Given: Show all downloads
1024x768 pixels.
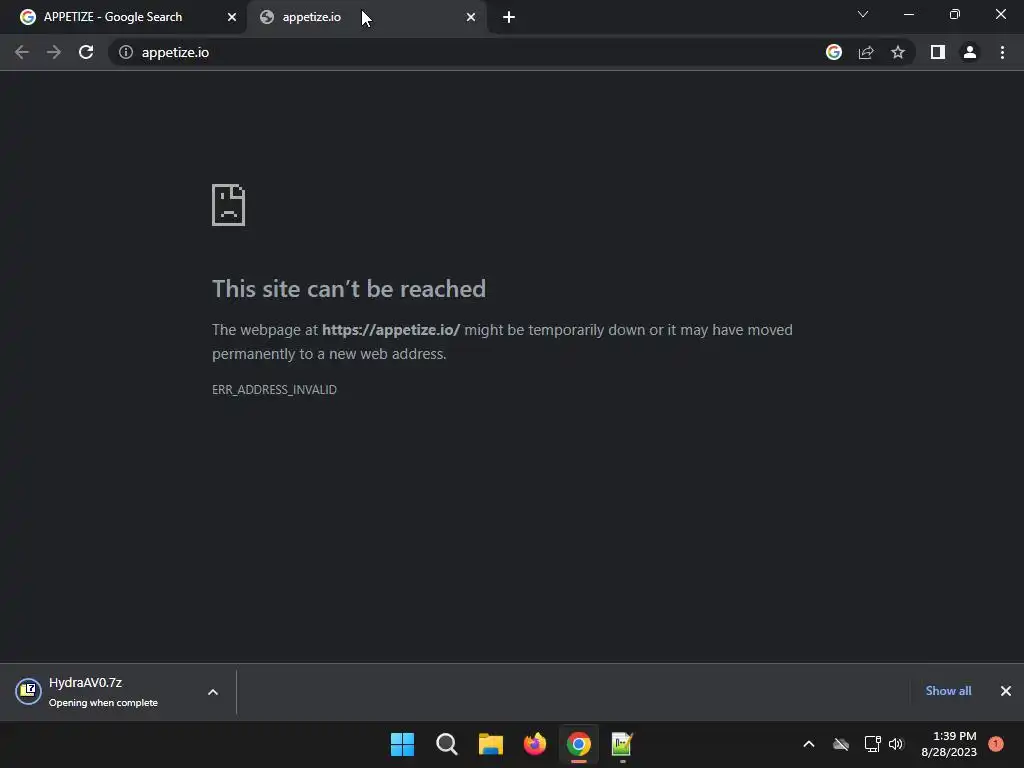Looking at the screenshot, I should [x=948, y=690].
